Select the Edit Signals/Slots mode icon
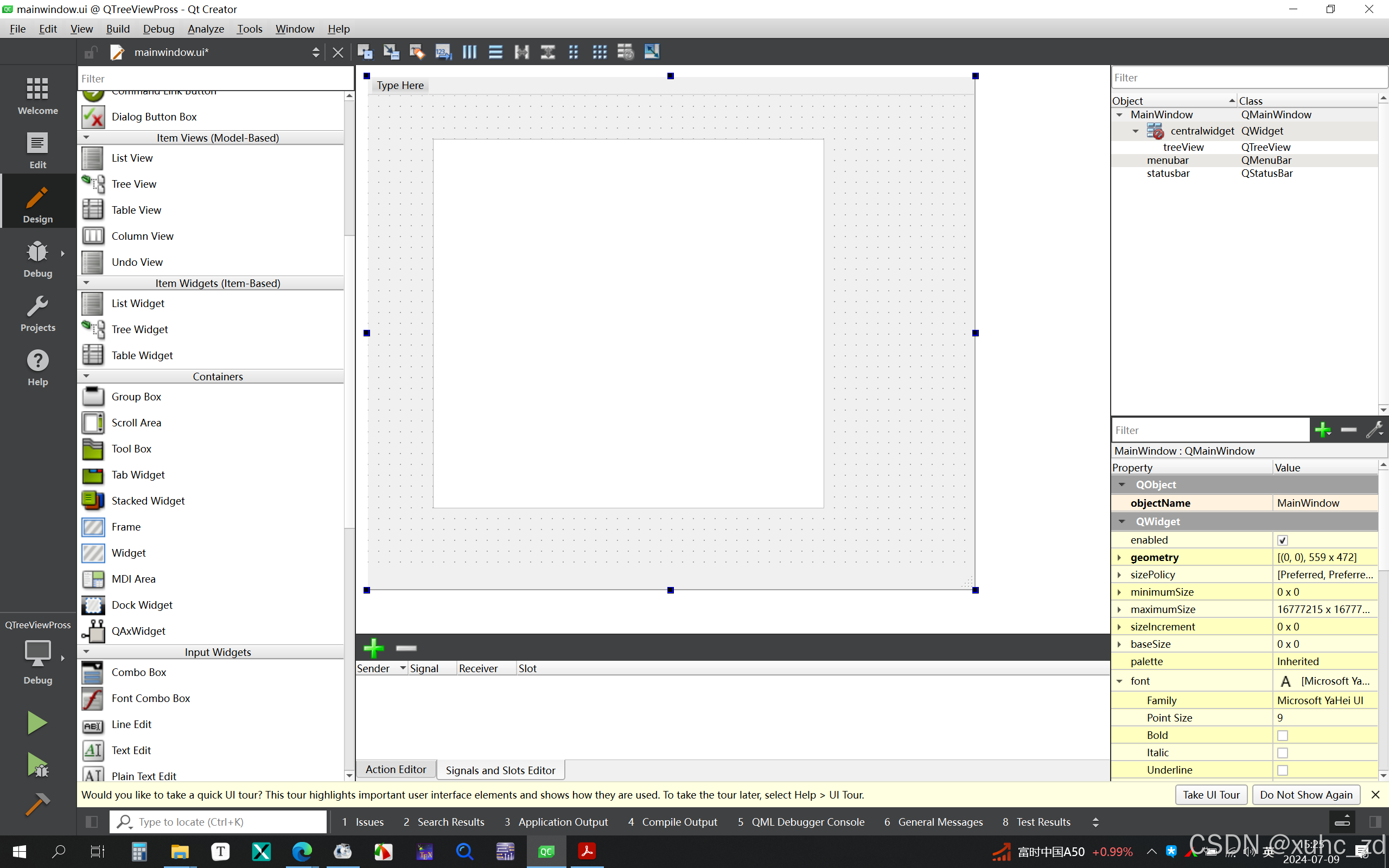The width and height of the screenshot is (1389, 868). pyautogui.click(x=391, y=52)
